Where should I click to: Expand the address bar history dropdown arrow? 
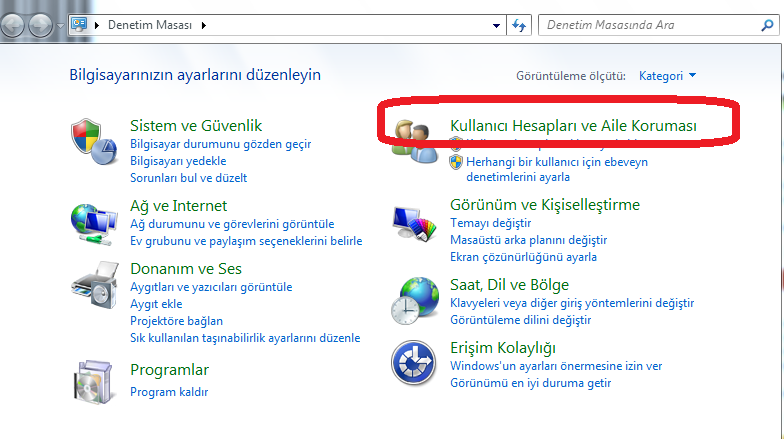tap(496, 26)
